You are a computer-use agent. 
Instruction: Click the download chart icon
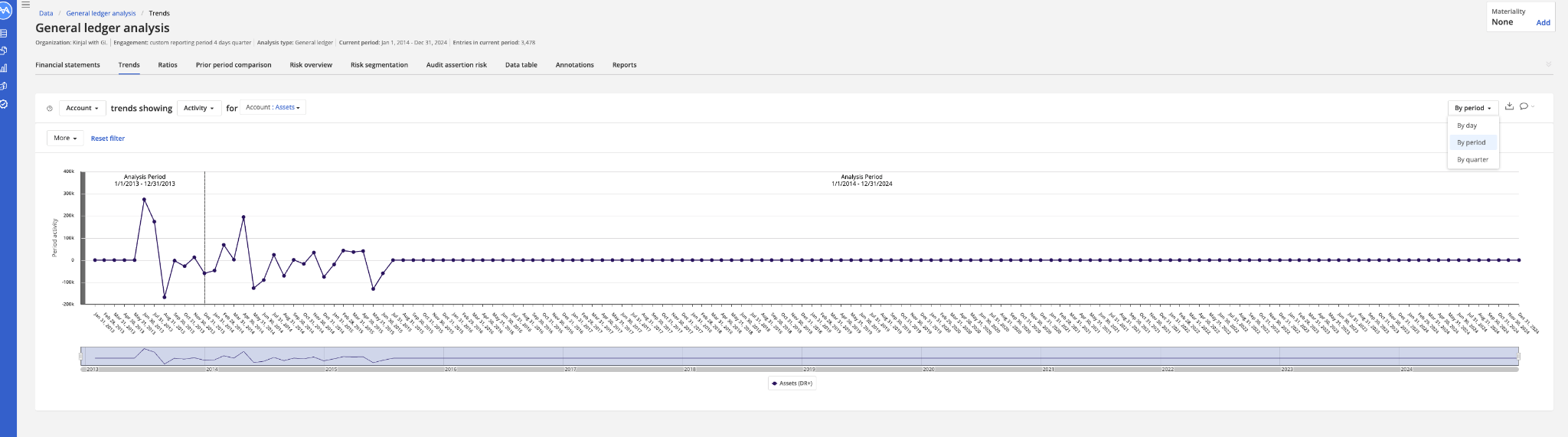[x=1509, y=106]
